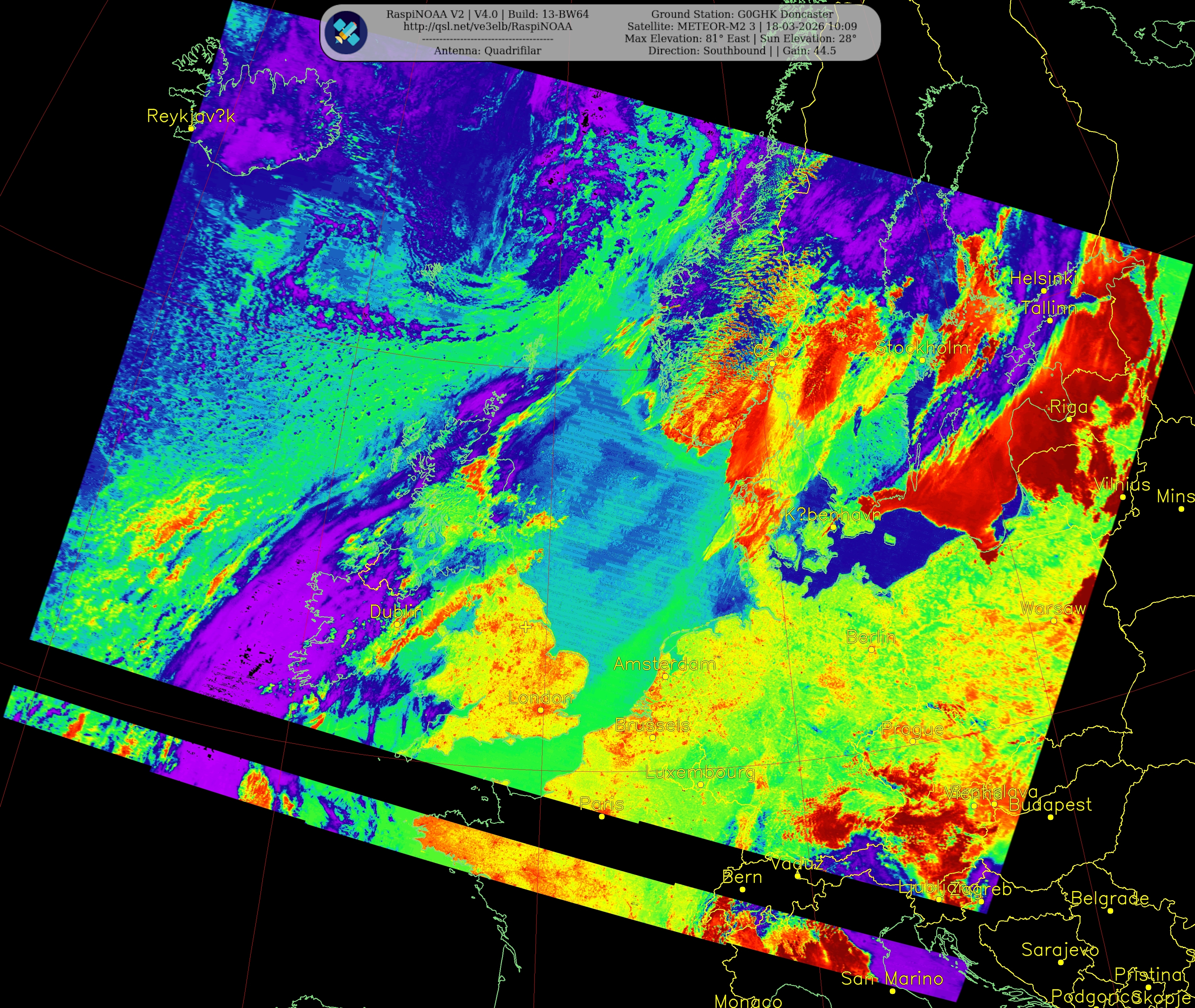Click the Reykjavik city marker dot

point(192,129)
